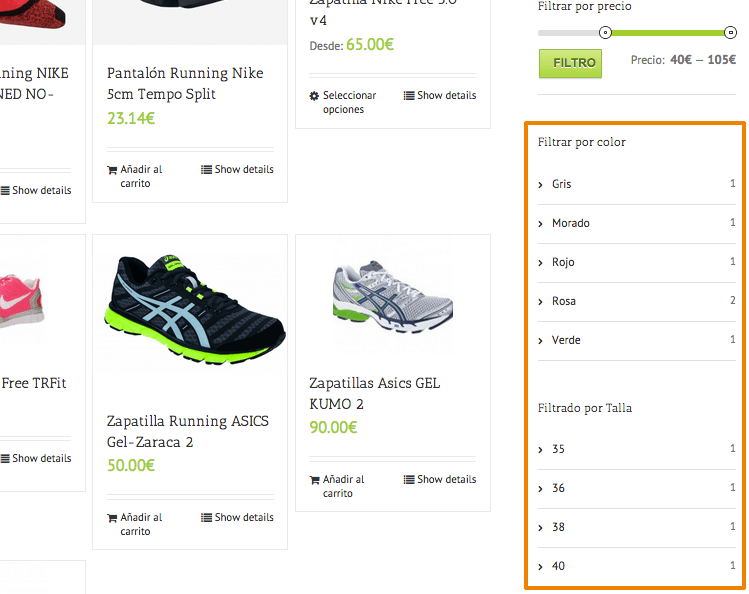Open the ASICS Gel-Zaraca 2 shoe image
Viewport: 749px width, 594px height.
pos(195,310)
